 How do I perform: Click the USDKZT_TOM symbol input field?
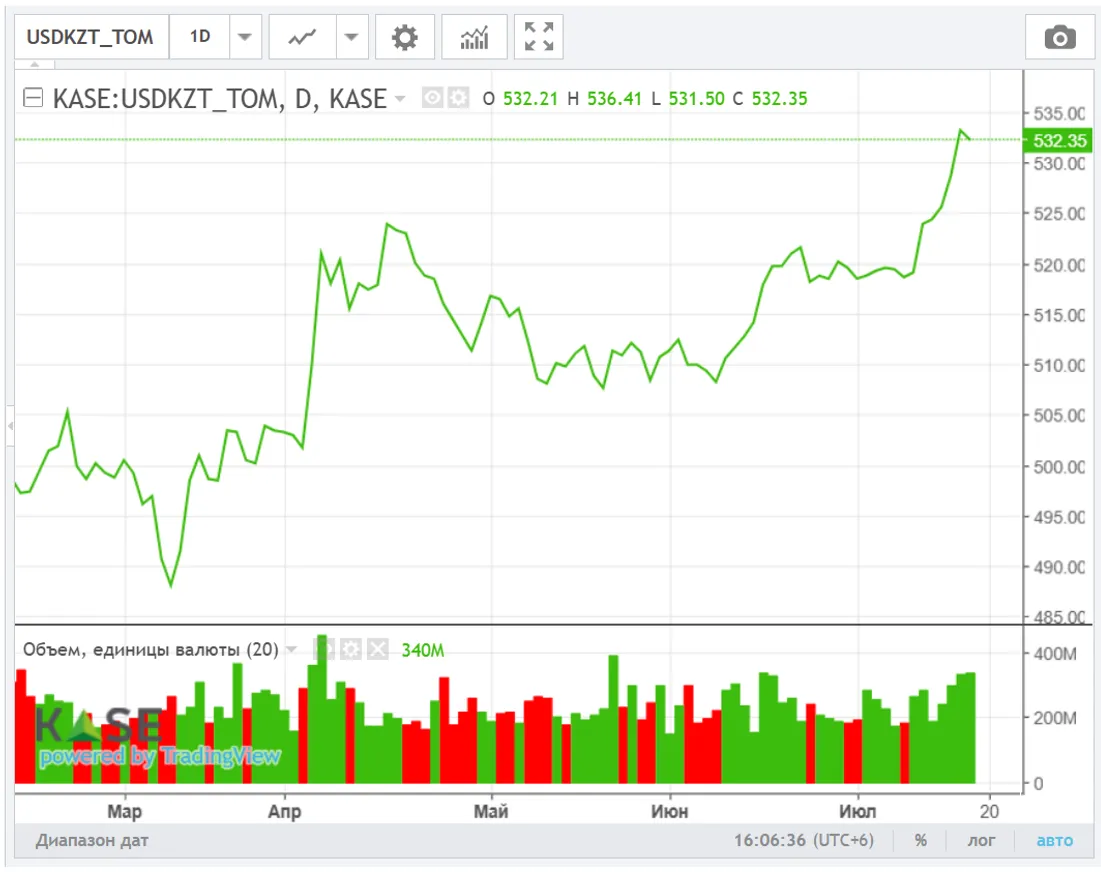[x=90, y=38]
